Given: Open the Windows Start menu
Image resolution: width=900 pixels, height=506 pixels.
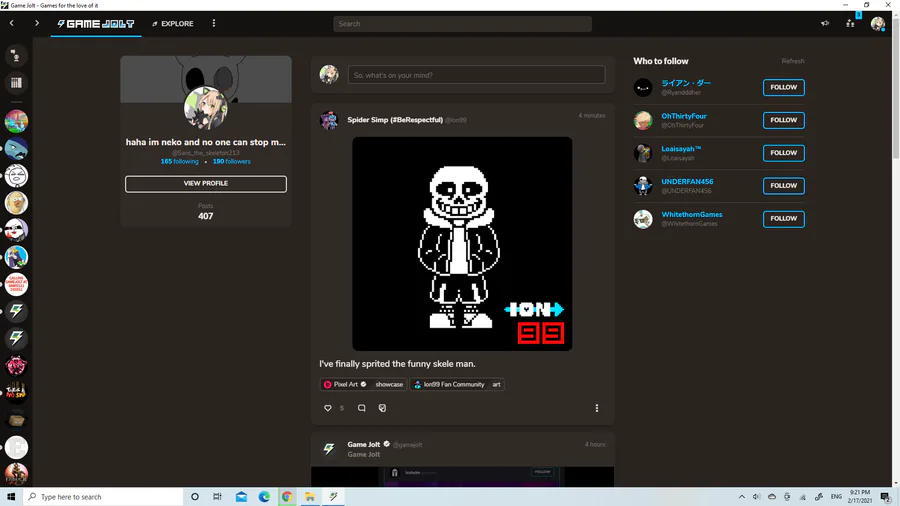Looking at the screenshot, I should click(11, 496).
